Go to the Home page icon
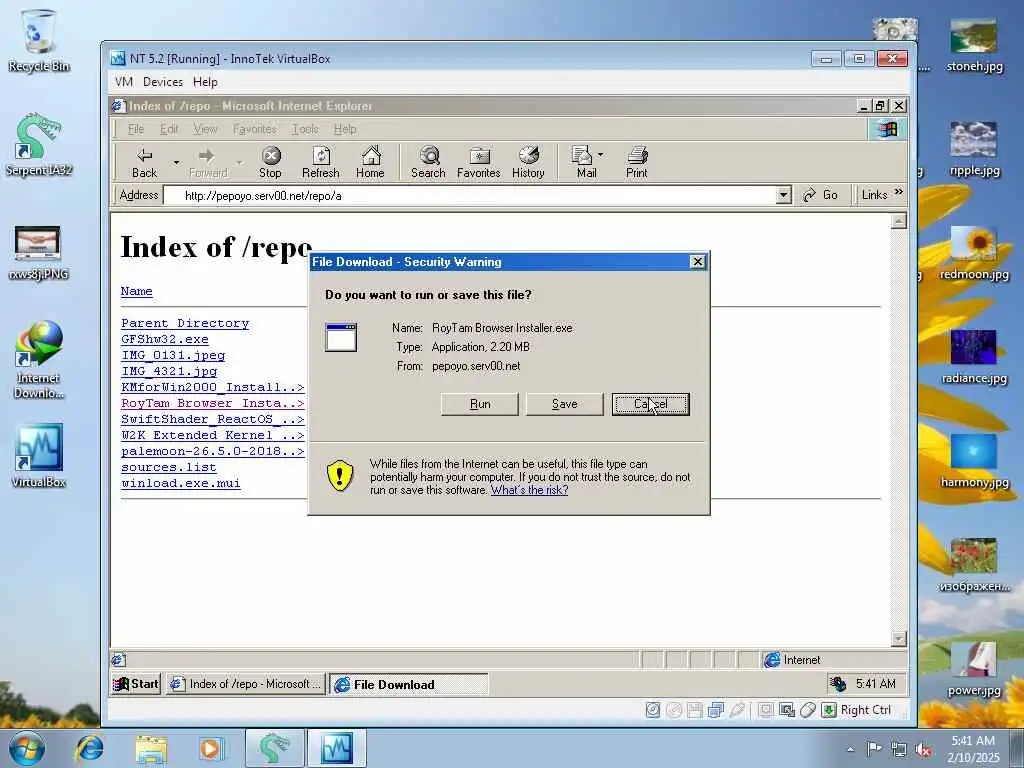This screenshot has height=768, width=1024. pyautogui.click(x=370, y=163)
